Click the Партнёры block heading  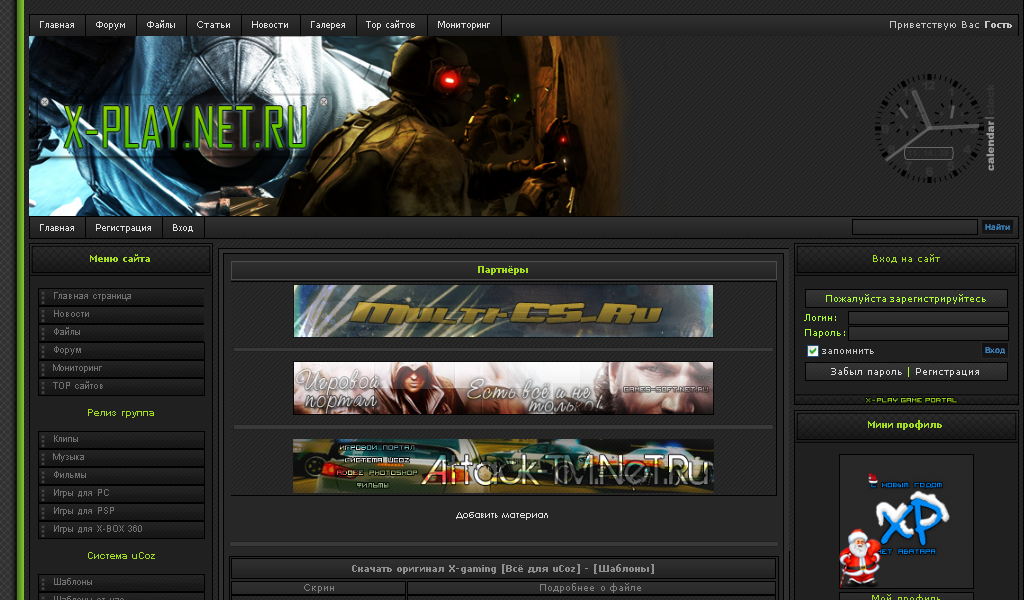503,270
